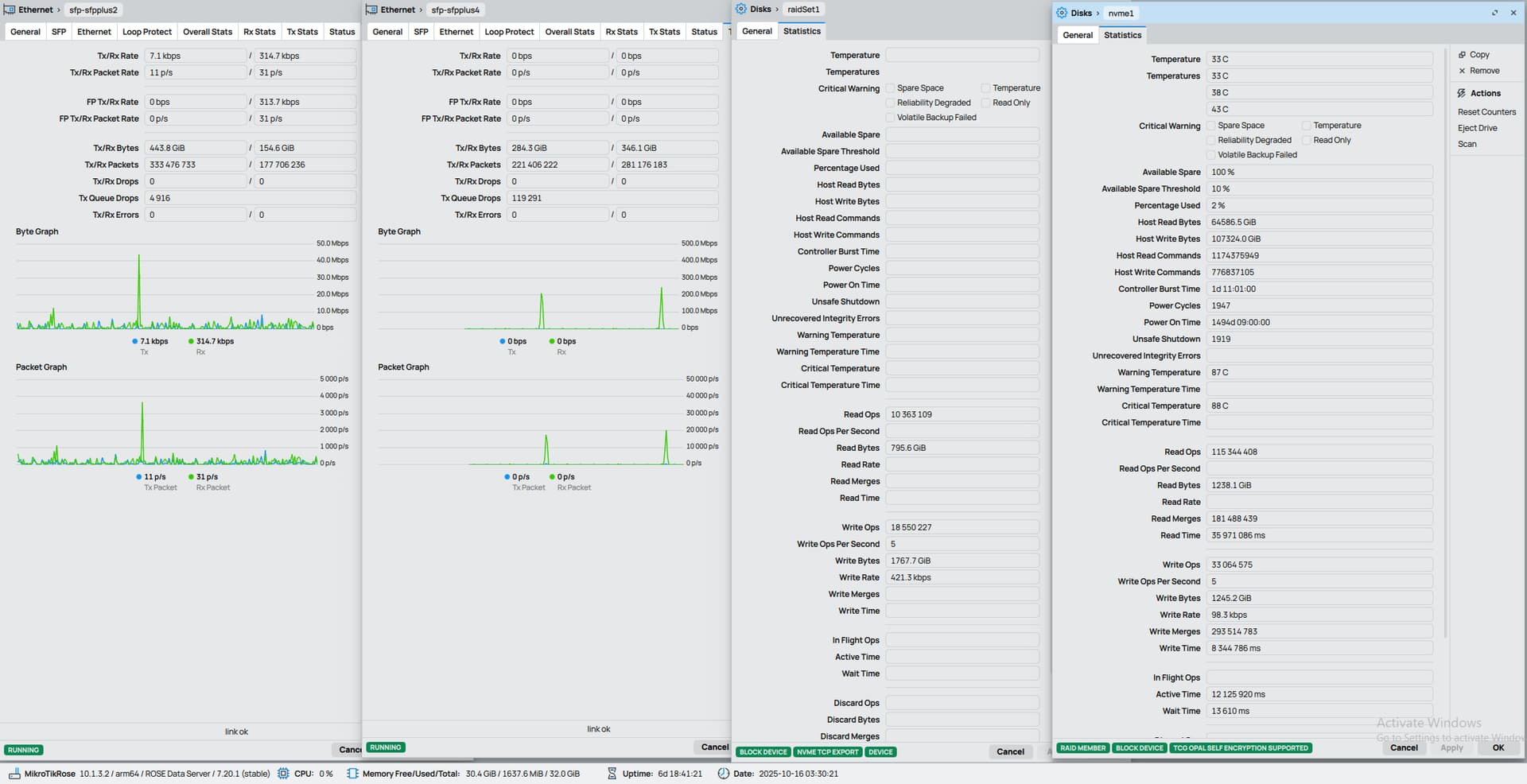1527x784 pixels.
Task: Click the sfp-sfpplus2 breadcrumb label
Action: (93, 10)
